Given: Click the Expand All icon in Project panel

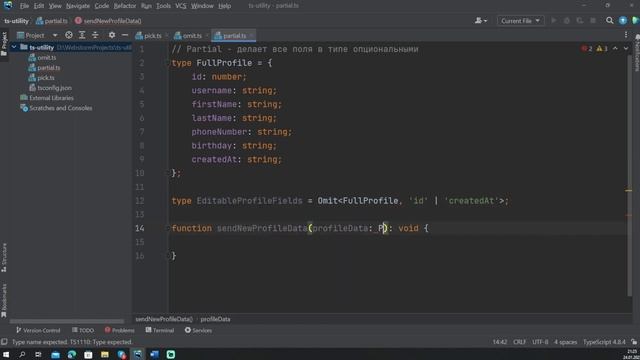Looking at the screenshot, I should pos(82,36).
